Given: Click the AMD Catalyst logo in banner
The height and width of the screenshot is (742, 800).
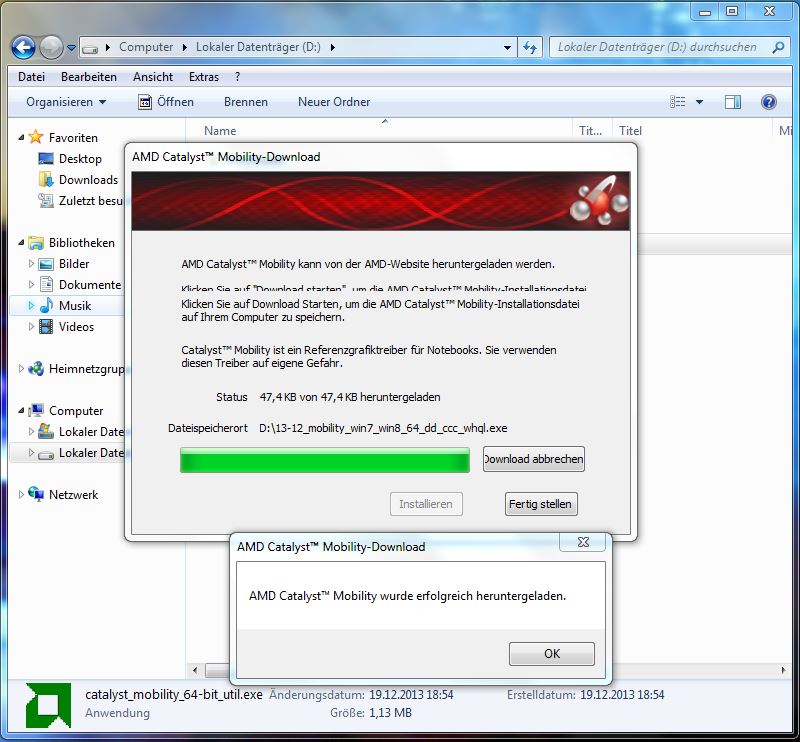Looking at the screenshot, I should point(599,201).
